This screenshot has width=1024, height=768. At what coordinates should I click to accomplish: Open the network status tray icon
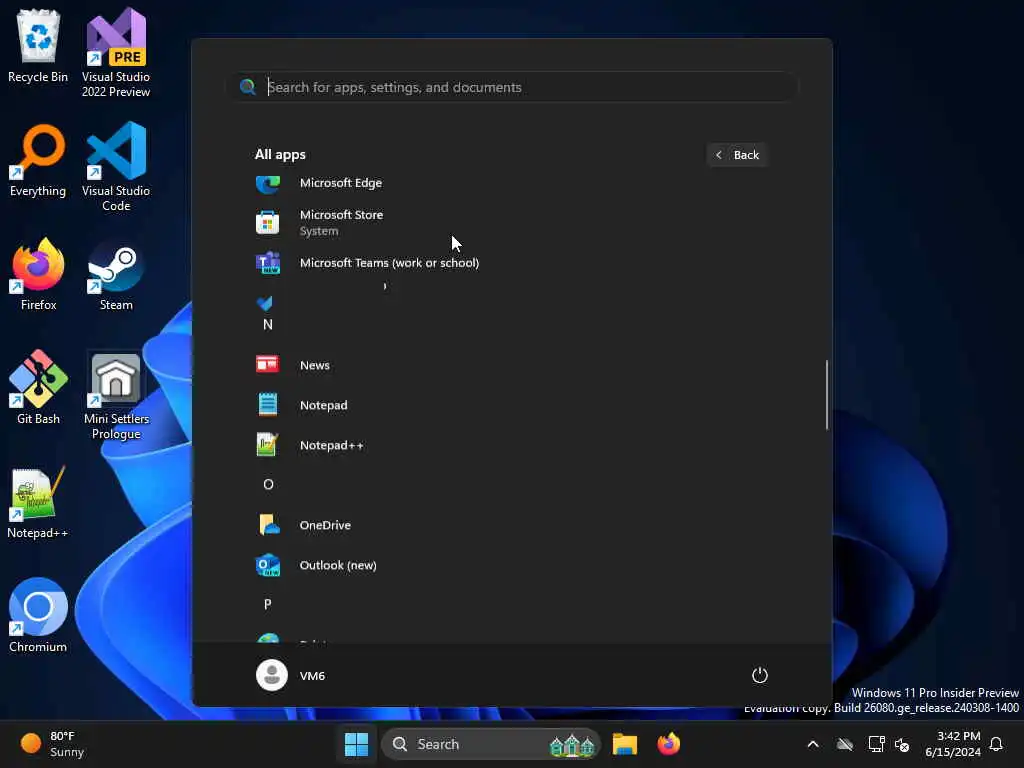pos(876,744)
